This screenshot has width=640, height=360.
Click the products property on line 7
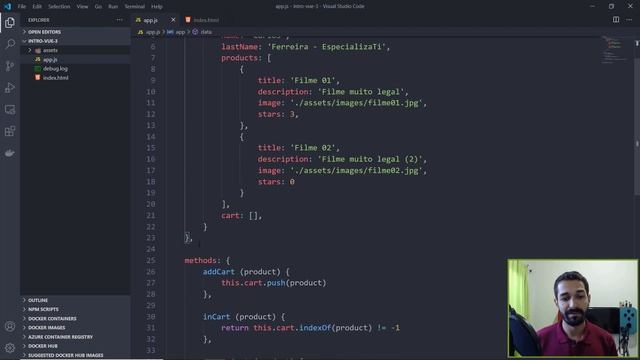click(x=239, y=58)
